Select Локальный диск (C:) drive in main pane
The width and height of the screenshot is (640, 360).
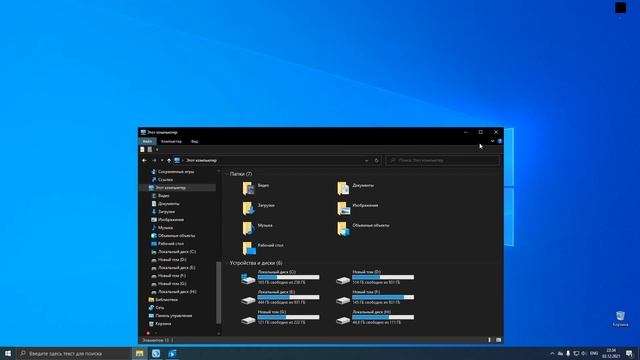280,277
